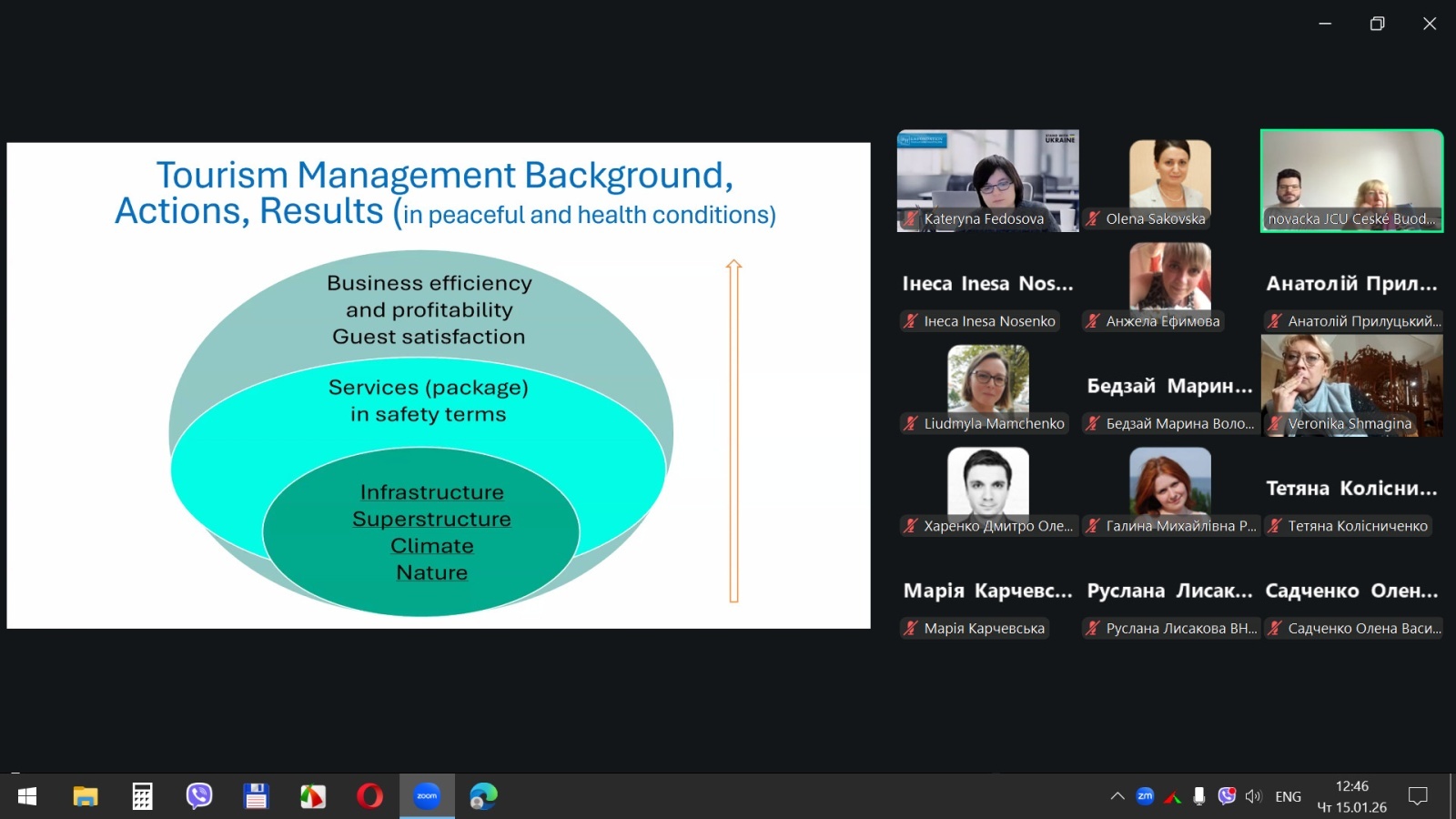Viewport: 1456px width, 819px height.
Task: Click the Zoom icon in system tray
Action: point(1145,796)
